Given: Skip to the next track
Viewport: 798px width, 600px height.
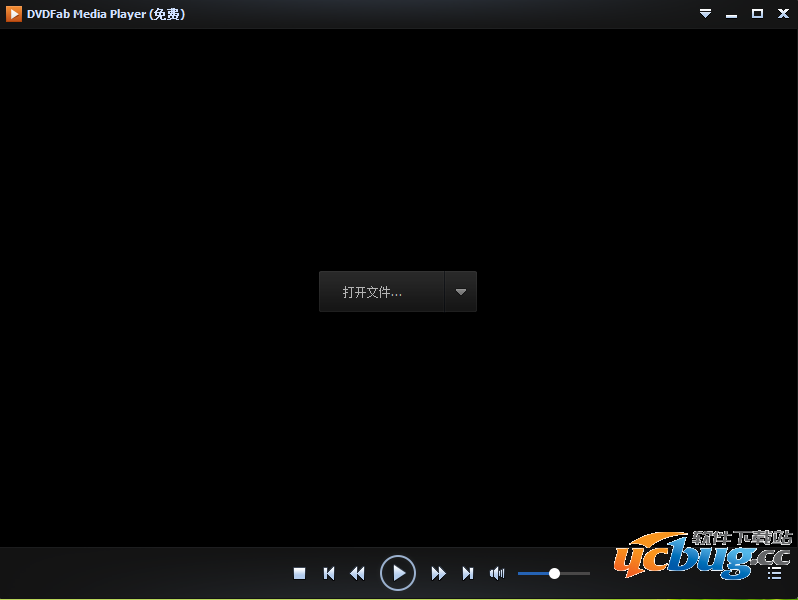Looking at the screenshot, I should pyautogui.click(x=467, y=573).
